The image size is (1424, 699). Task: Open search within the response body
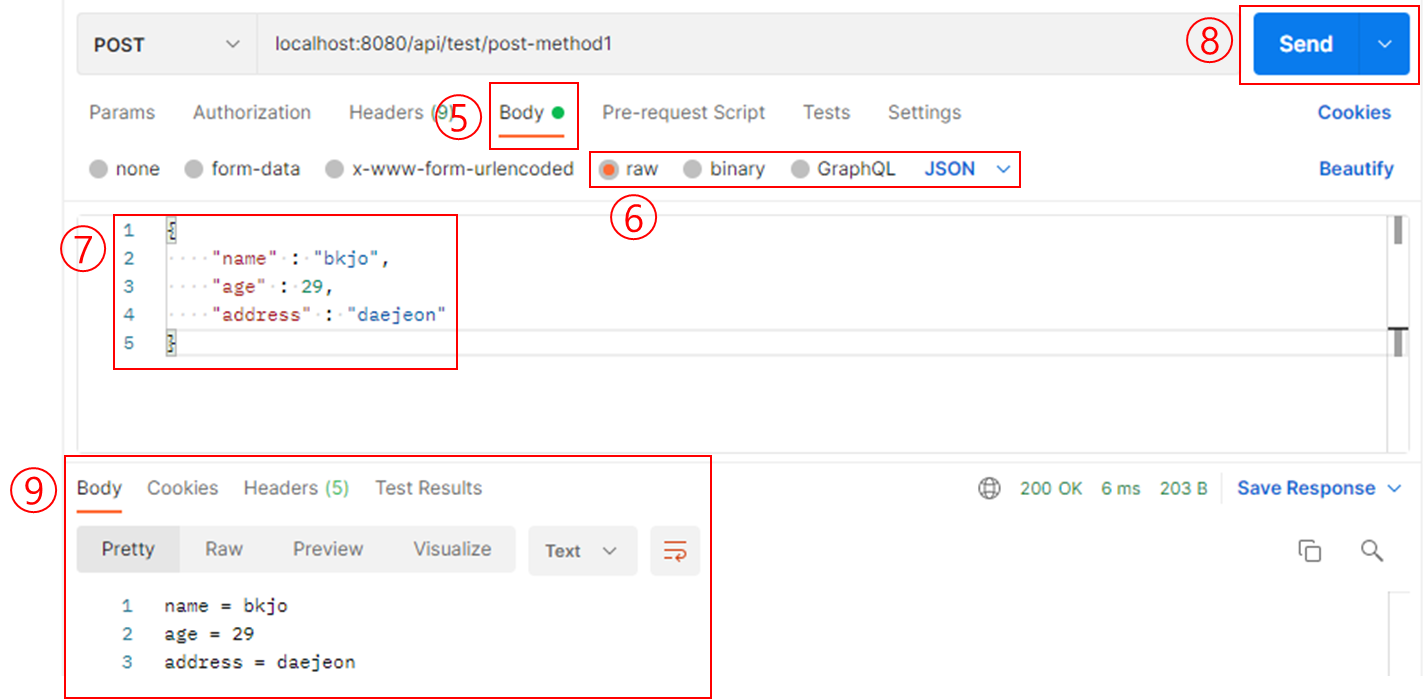point(1371,550)
